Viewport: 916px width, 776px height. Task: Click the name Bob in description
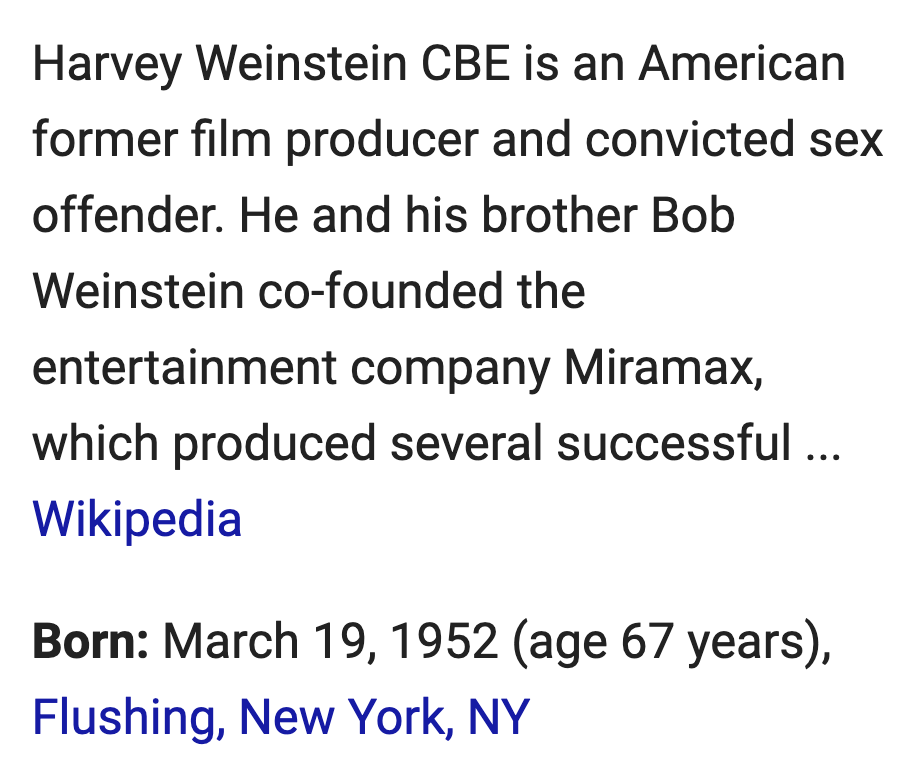(x=692, y=216)
